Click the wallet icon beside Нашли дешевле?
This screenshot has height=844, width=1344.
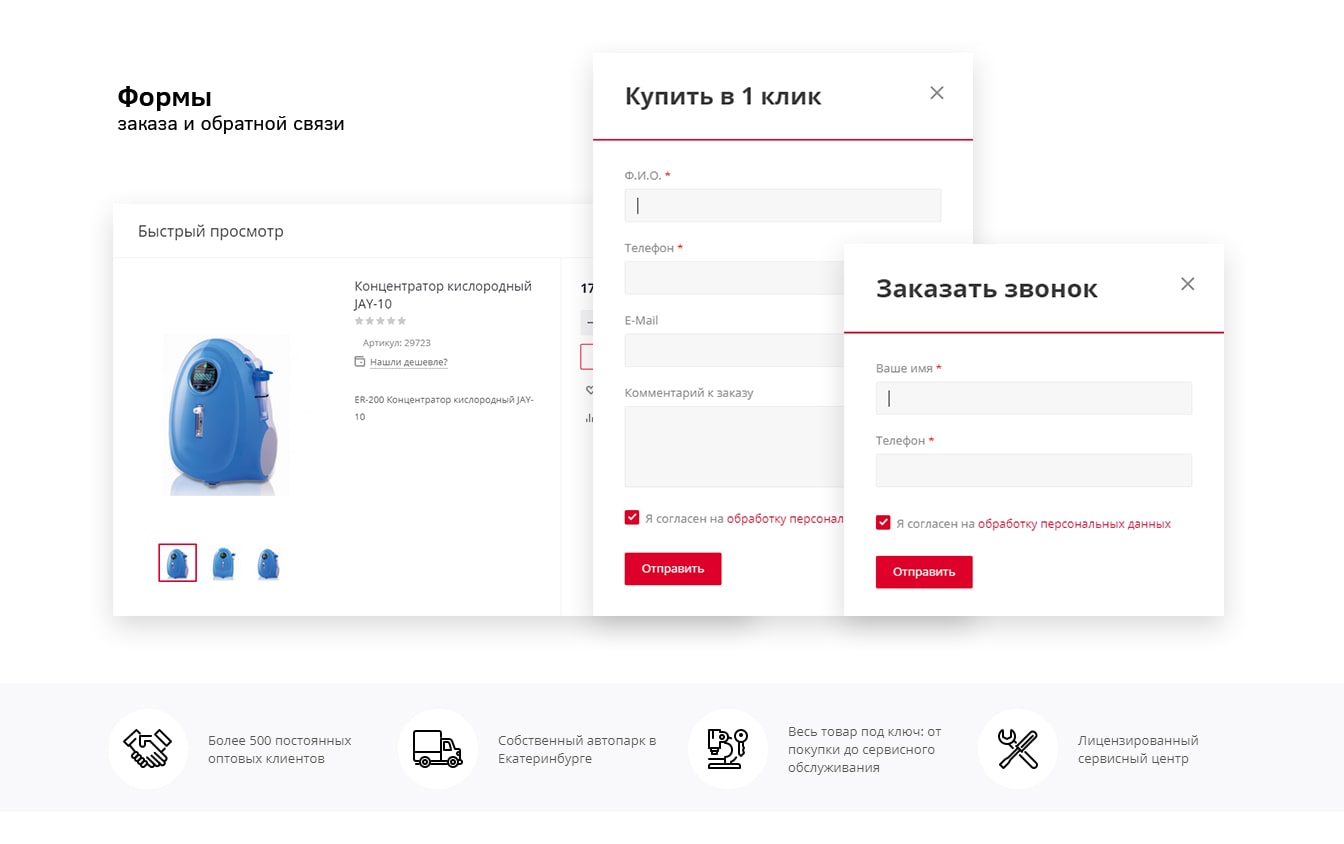pyautogui.click(x=360, y=362)
